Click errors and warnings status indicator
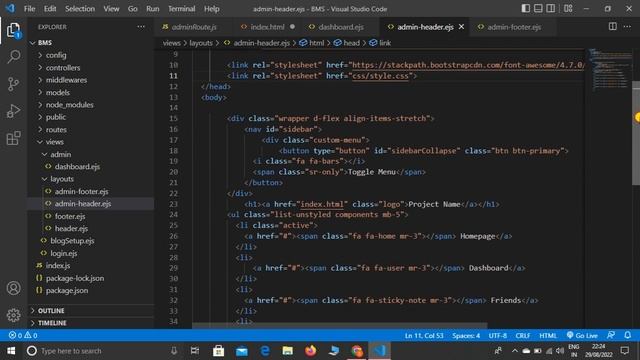 pos(23,335)
